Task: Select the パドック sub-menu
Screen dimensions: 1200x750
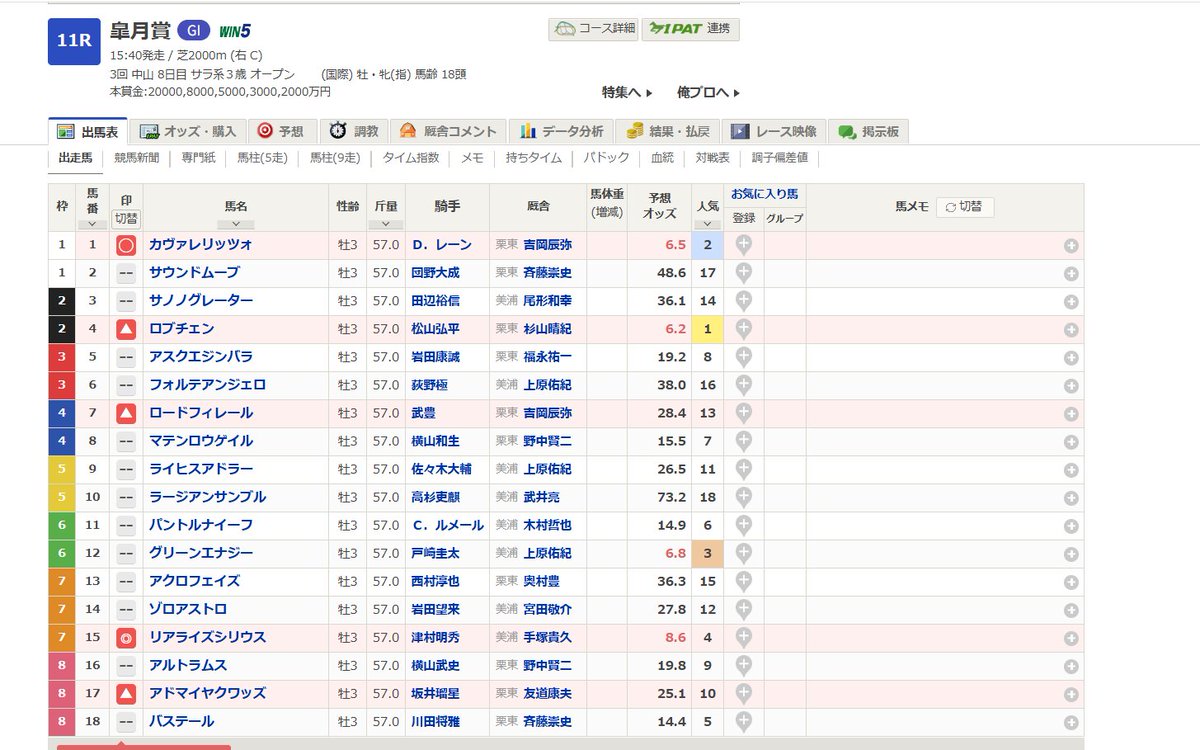Action: pyautogui.click(x=606, y=158)
